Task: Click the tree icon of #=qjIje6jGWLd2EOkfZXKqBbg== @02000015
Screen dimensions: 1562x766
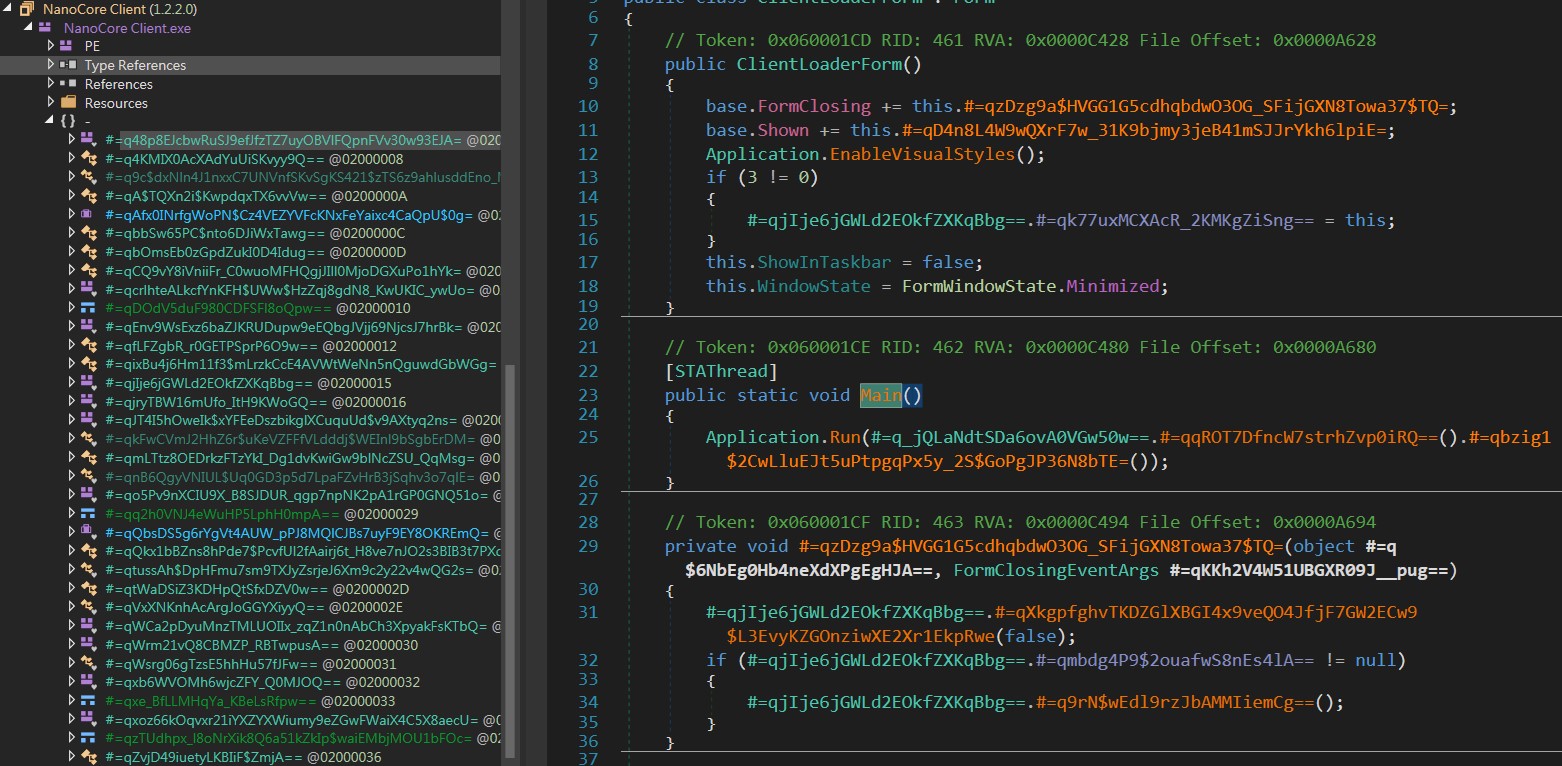Action: click(87, 383)
